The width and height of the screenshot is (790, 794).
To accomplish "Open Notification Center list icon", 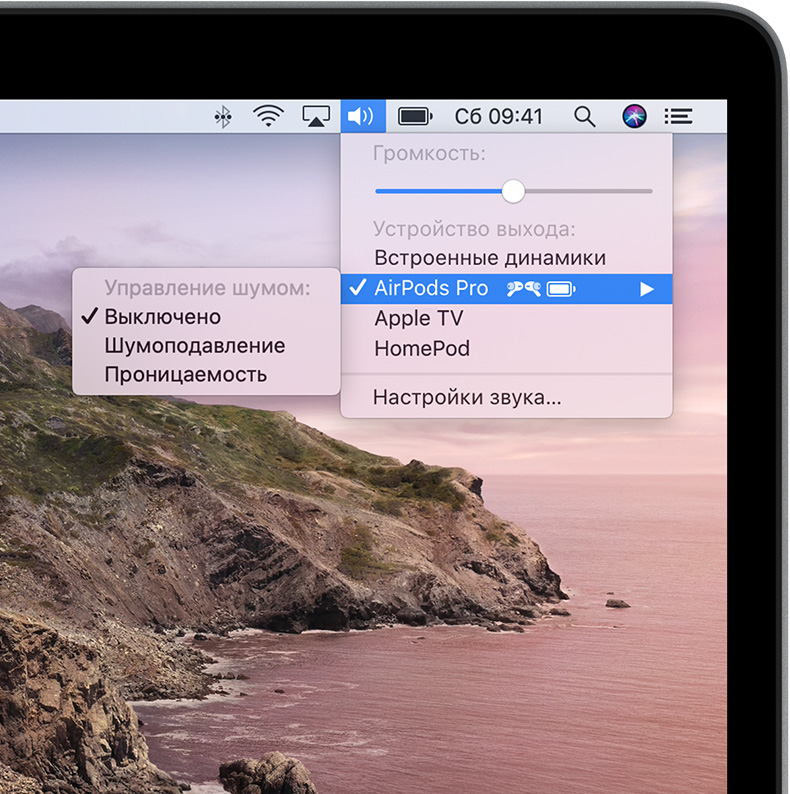I will [678, 116].
